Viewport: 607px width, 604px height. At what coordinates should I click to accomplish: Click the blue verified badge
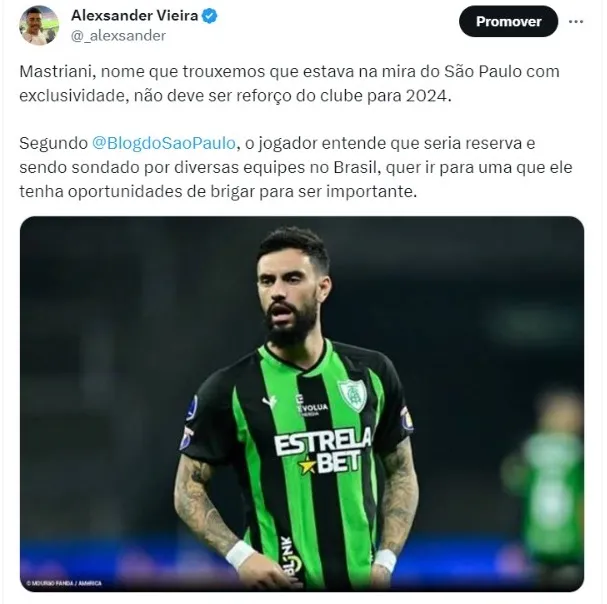tap(209, 16)
